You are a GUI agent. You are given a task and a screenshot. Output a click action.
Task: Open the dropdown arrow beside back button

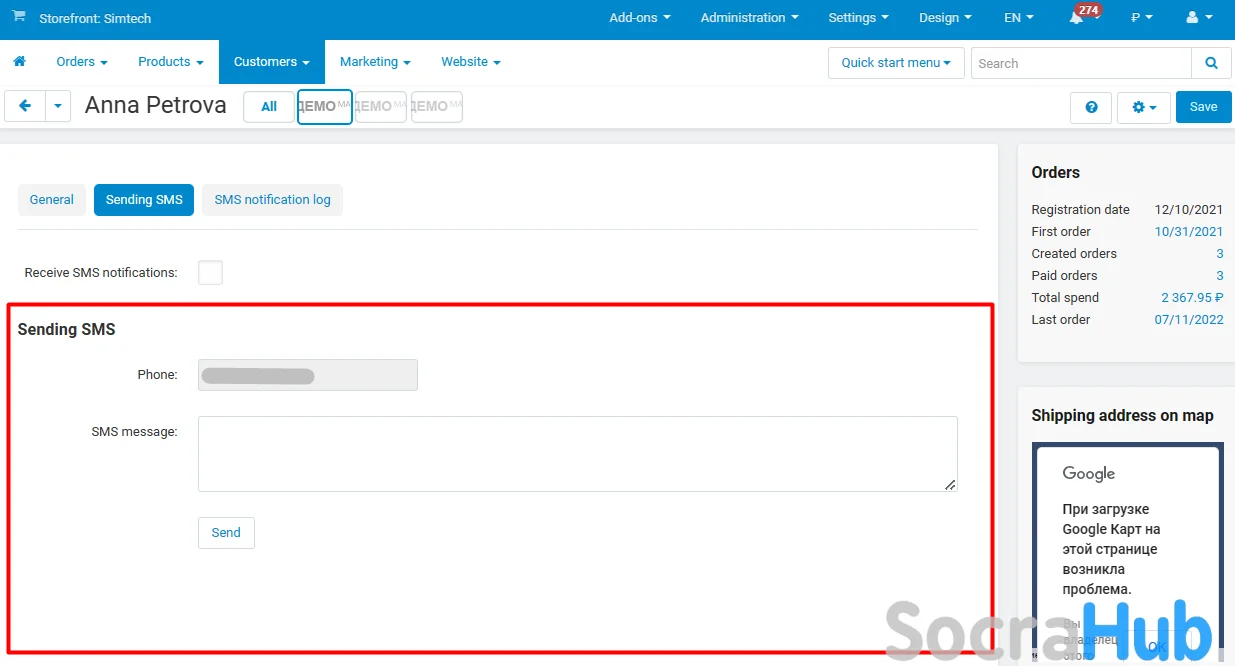58,106
